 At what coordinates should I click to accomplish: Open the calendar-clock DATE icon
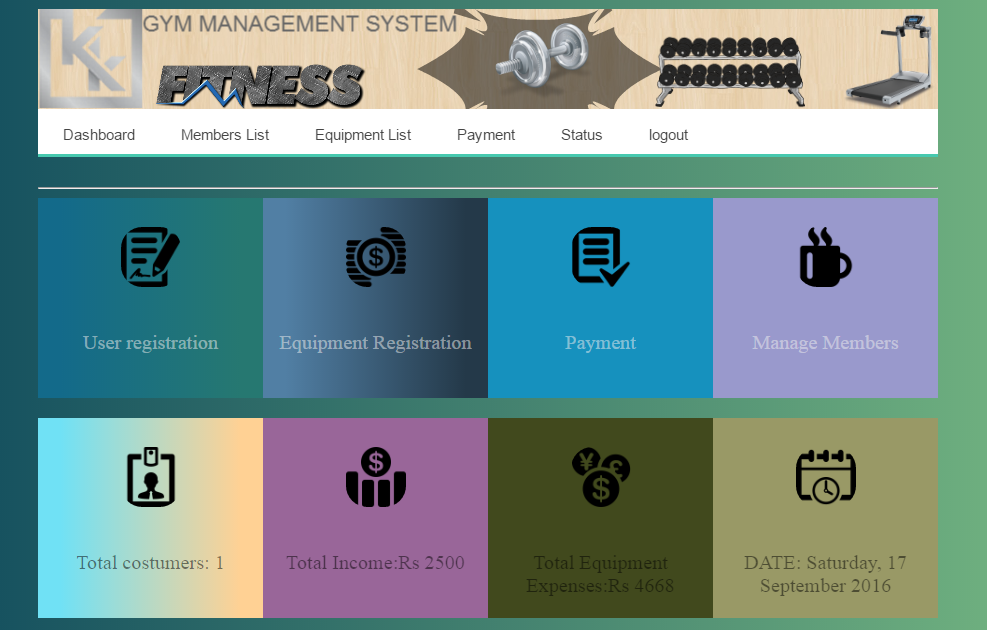(x=825, y=477)
